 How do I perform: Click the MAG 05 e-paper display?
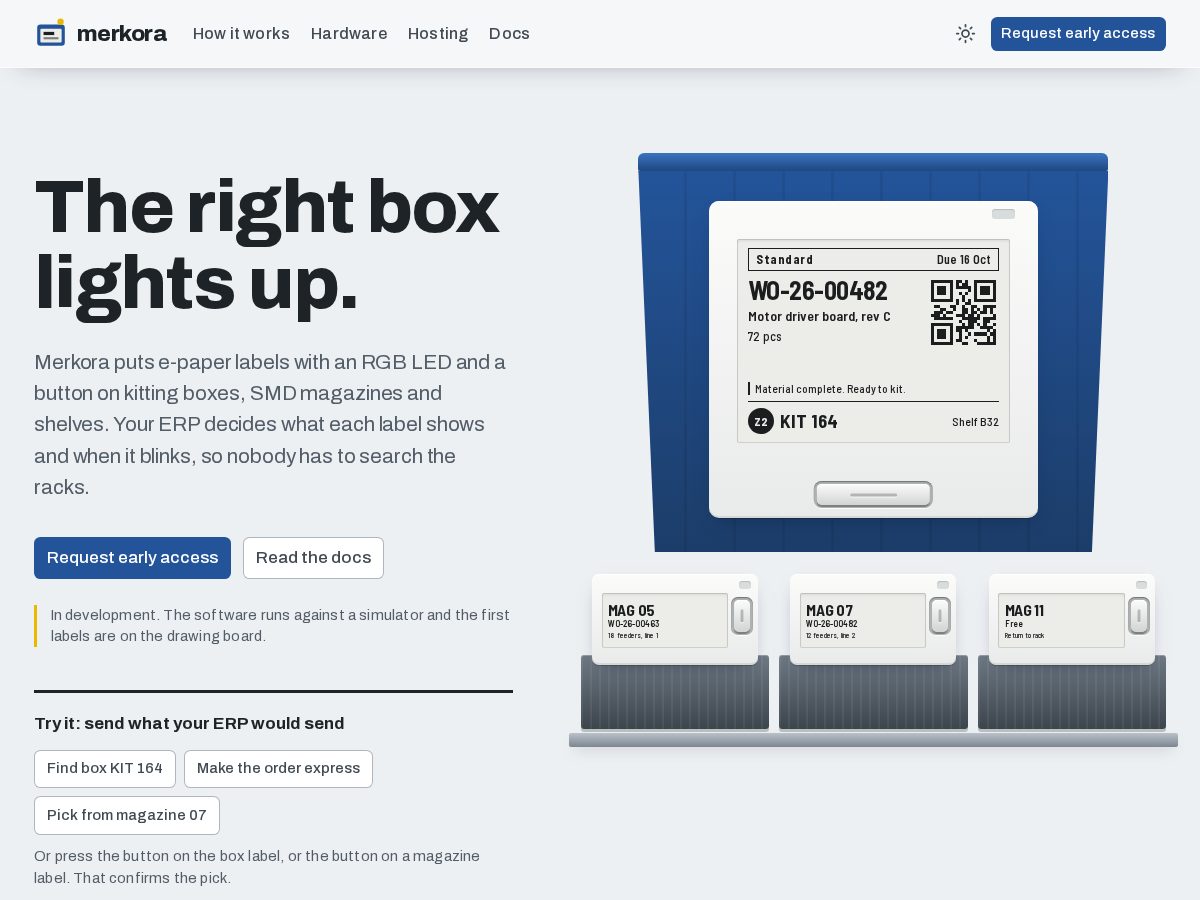point(665,620)
